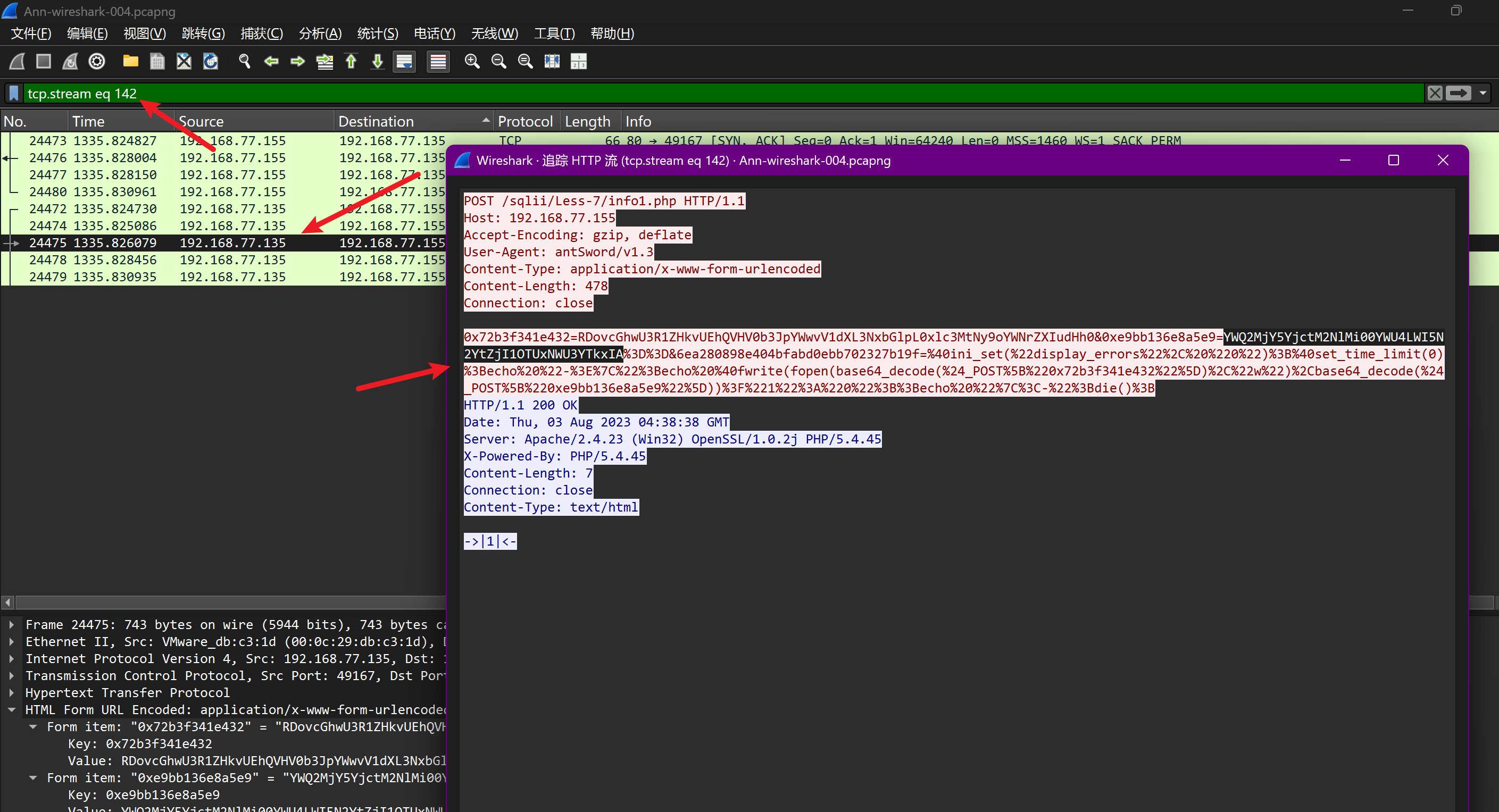Apply the display filter arrow button
The width and height of the screenshot is (1499, 812).
pyautogui.click(x=1459, y=93)
